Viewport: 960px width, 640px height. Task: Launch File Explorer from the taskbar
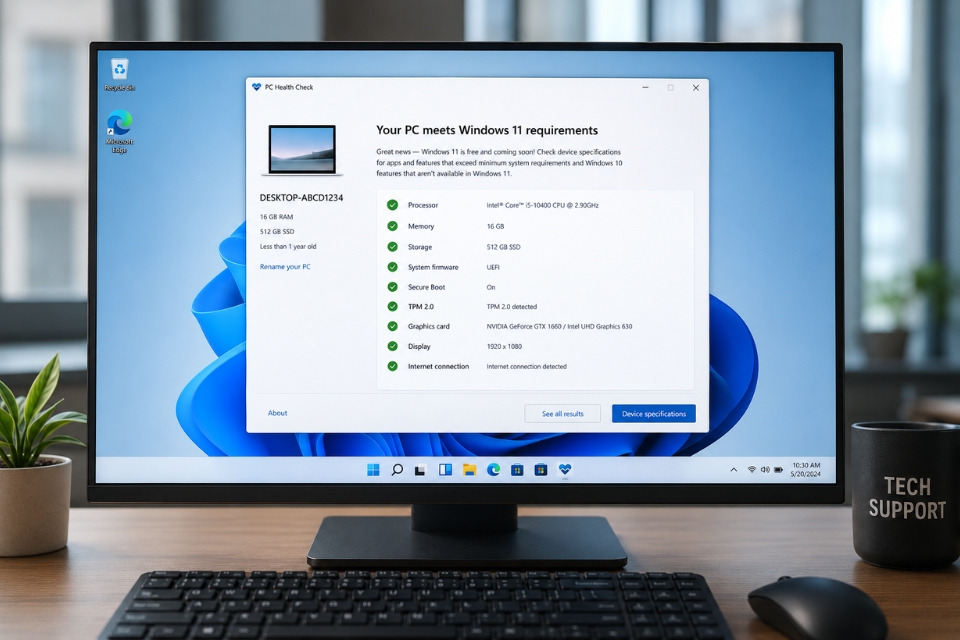[470, 470]
